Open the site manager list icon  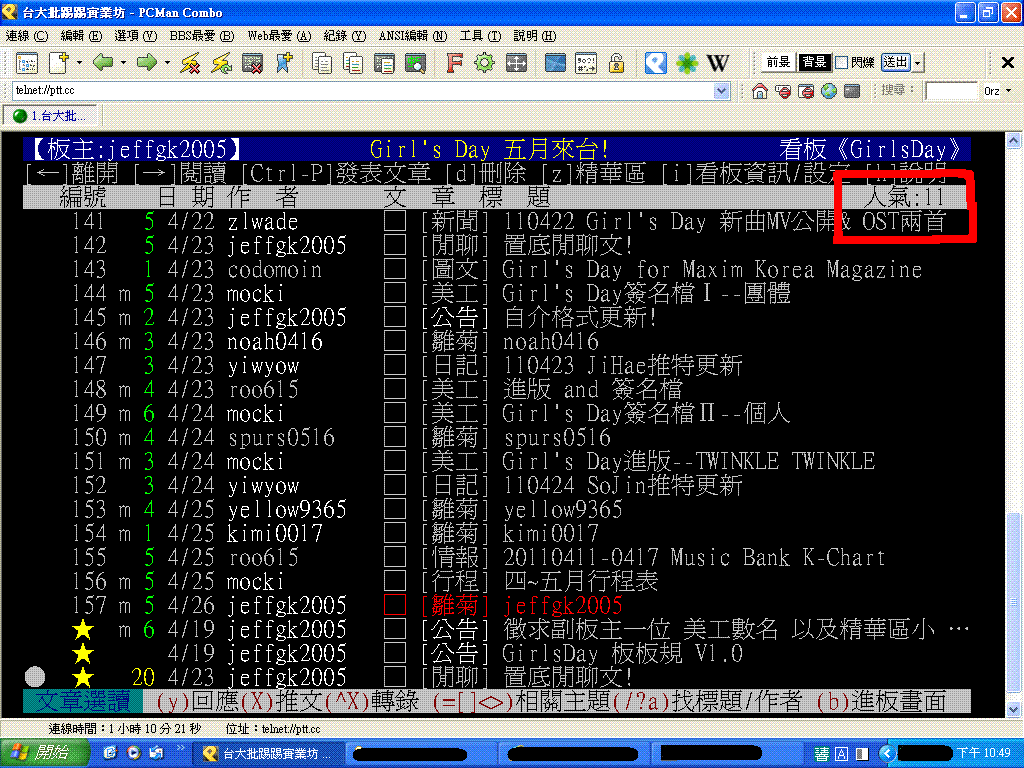[27, 63]
